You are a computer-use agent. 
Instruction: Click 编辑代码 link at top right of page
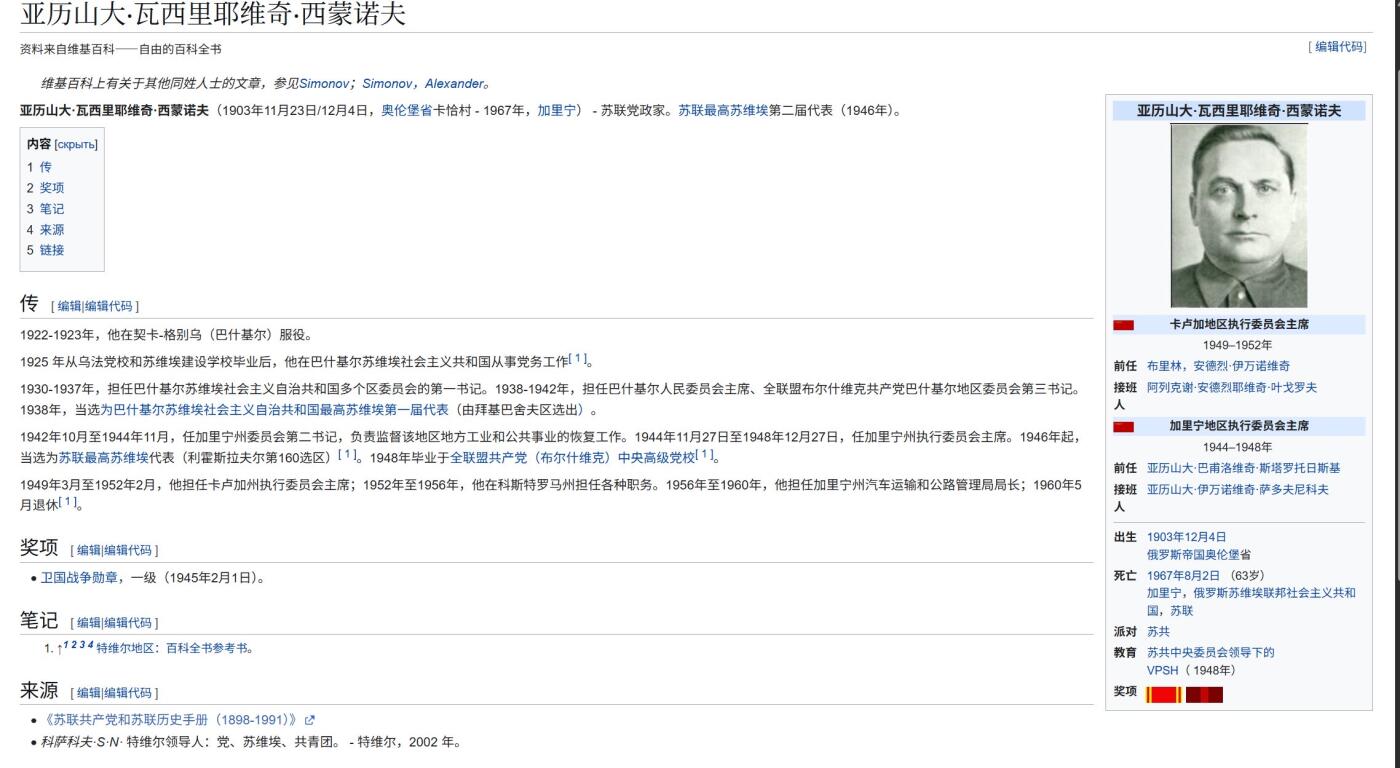click(x=1338, y=47)
